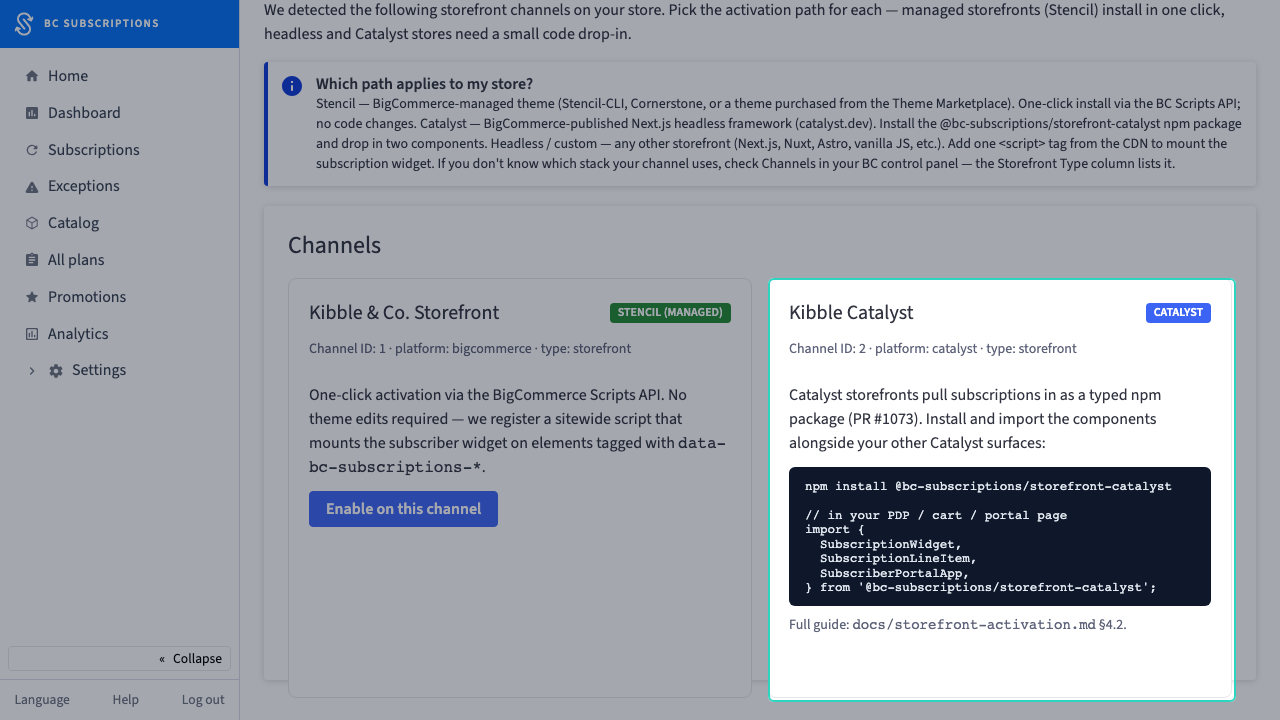Viewport: 1280px width, 720px height.
Task: Click the Settings gear icon
Action: 56,370
